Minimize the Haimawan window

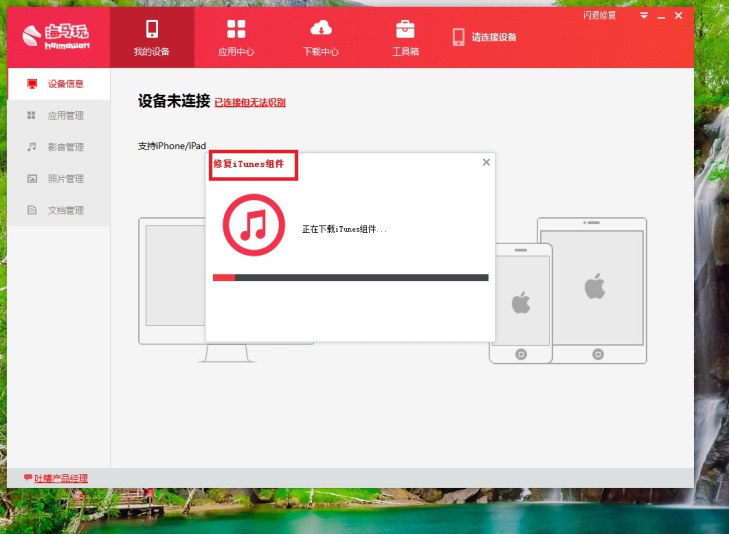[x=661, y=16]
